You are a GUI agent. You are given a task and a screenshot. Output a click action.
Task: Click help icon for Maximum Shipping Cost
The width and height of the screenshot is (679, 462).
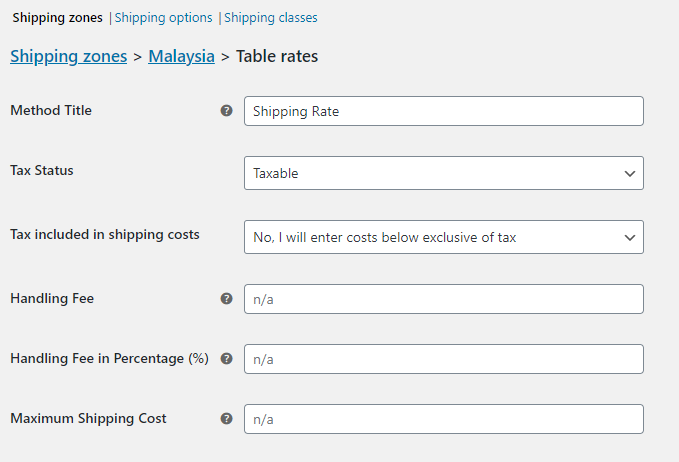pos(226,418)
